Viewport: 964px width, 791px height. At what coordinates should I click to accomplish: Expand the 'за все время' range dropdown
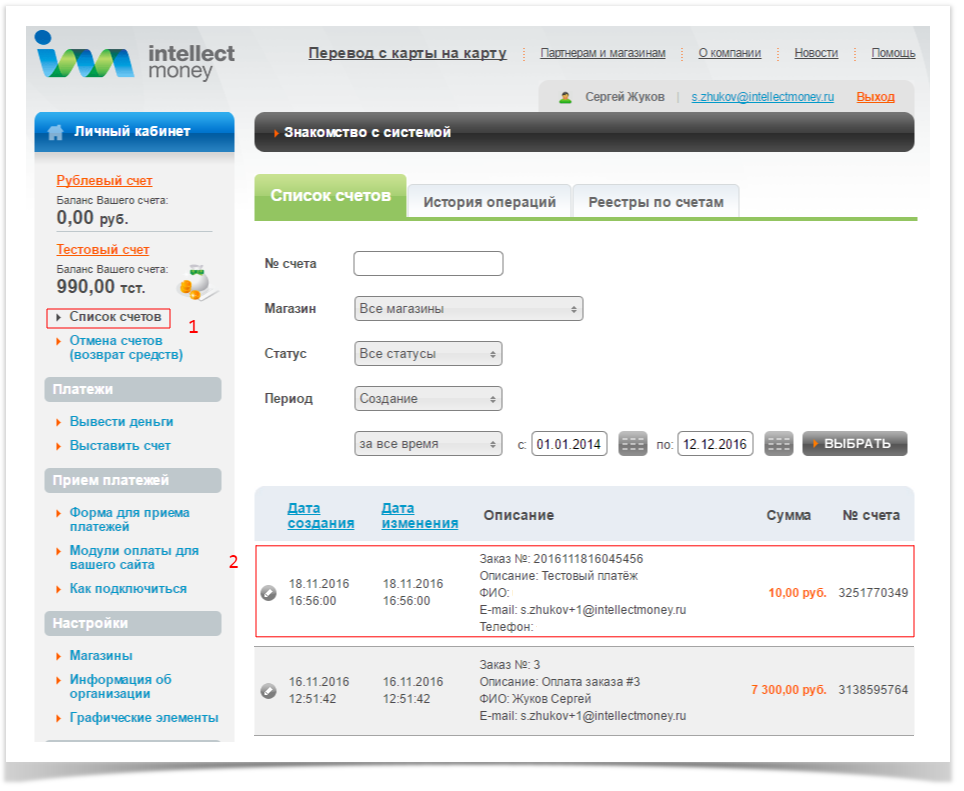coord(428,444)
